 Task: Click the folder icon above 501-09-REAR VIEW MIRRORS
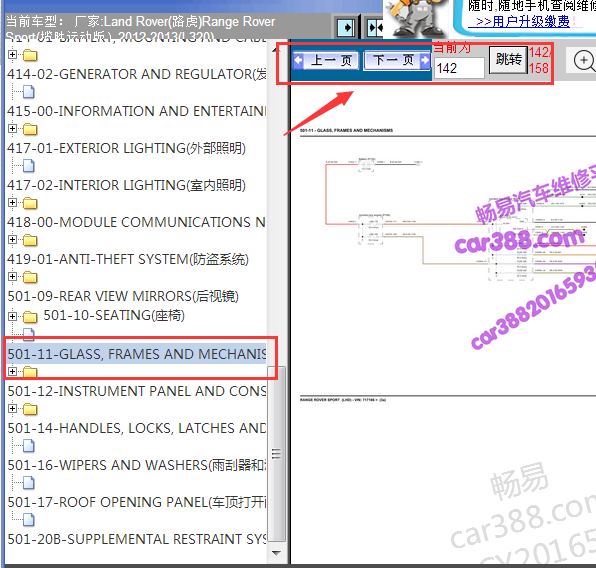[30, 277]
